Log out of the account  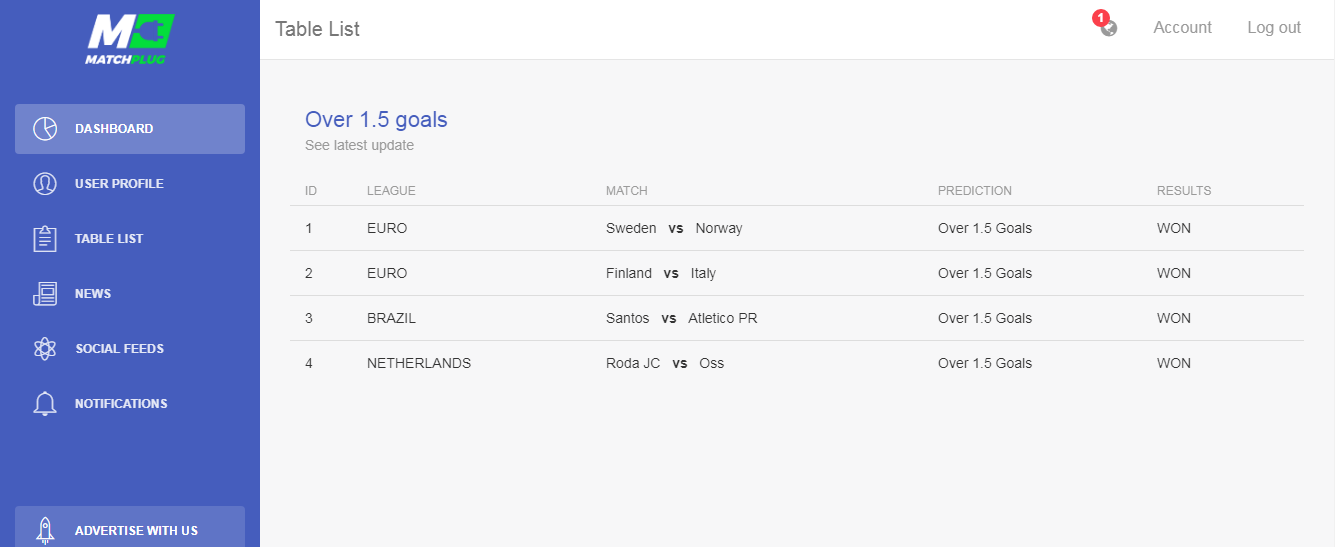click(x=1274, y=28)
